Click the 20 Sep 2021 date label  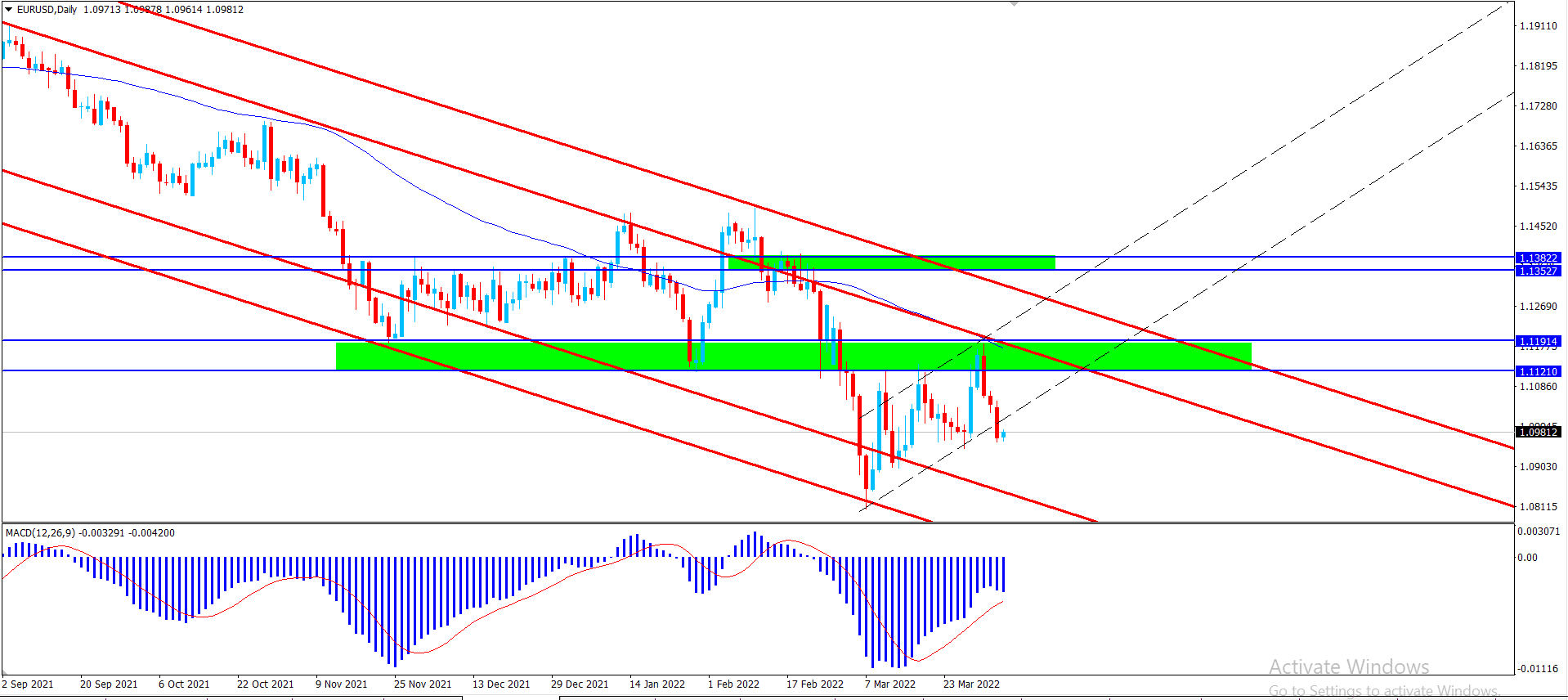[109, 684]
